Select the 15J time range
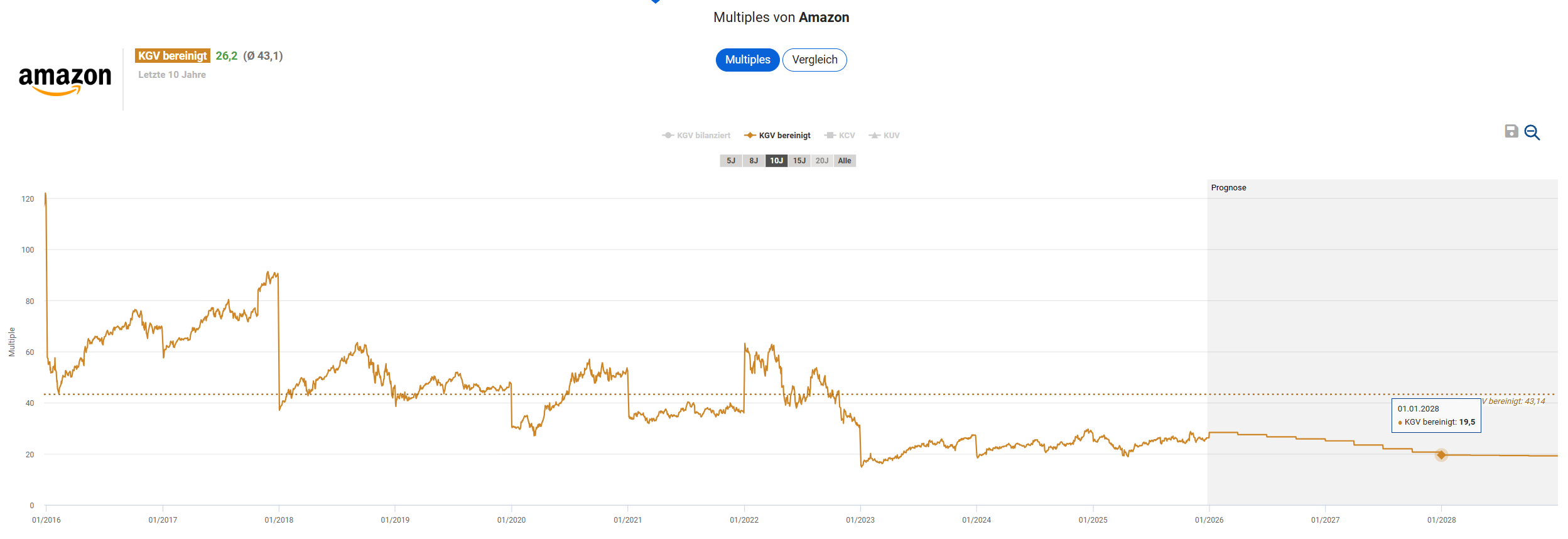Image resolution: width=1568 pixels, height=539 pixels. click(799, 161)
